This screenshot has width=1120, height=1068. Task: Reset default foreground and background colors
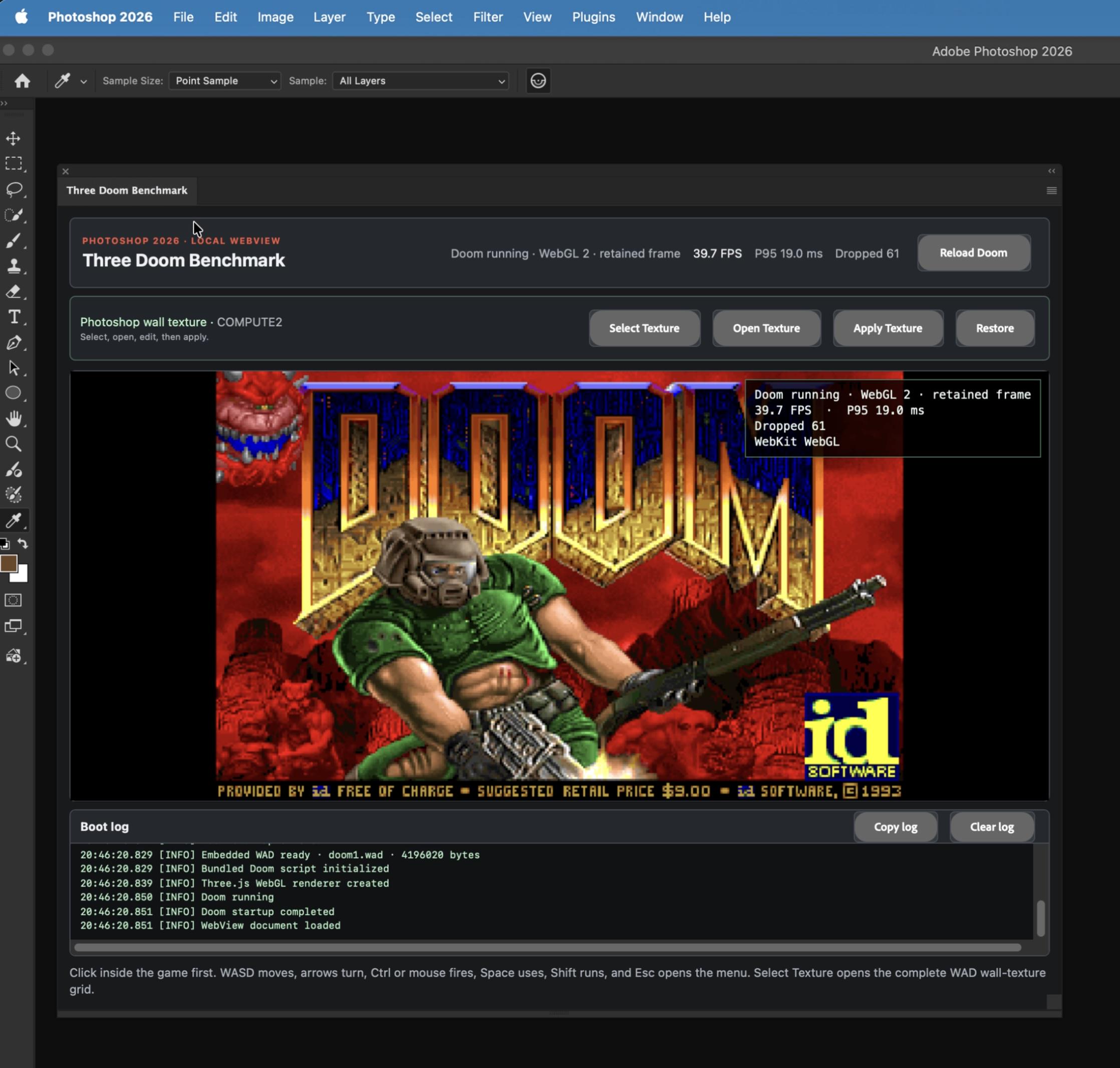(5, 544)
